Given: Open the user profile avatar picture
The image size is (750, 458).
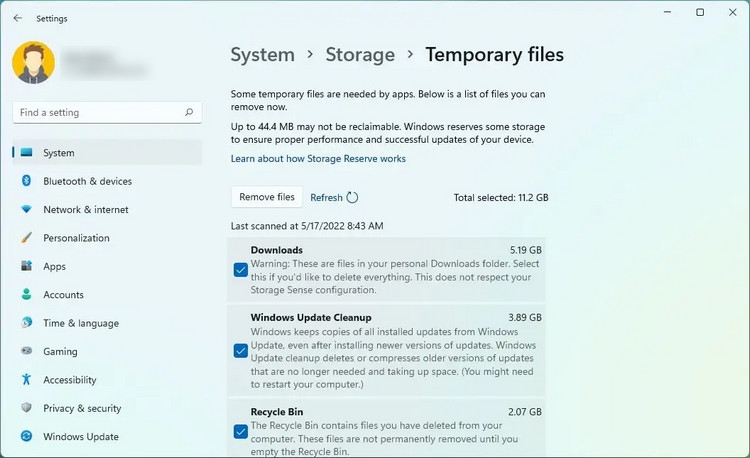Looking at the screenshot, I should coord(33,63).
